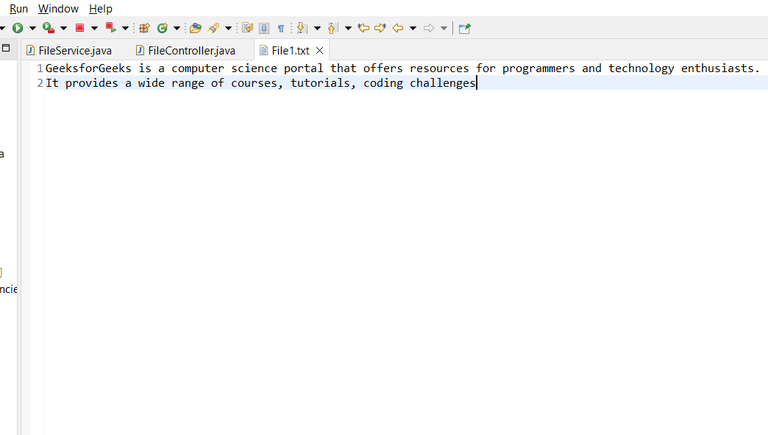768x435 pixels.
Task: Toggle Word Wrap toolbar icon
Action: pos(247,28)
